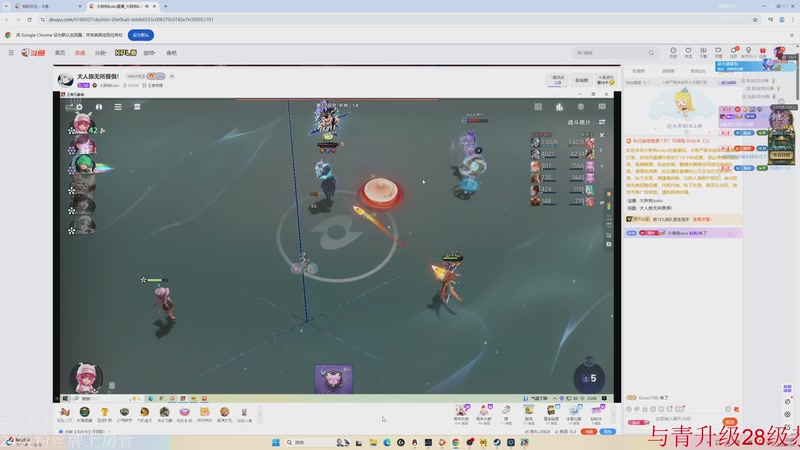Close the 战斗统计 battle stats panel
The width and height of the screenshot is (800, 450).
tap(602, 135)
